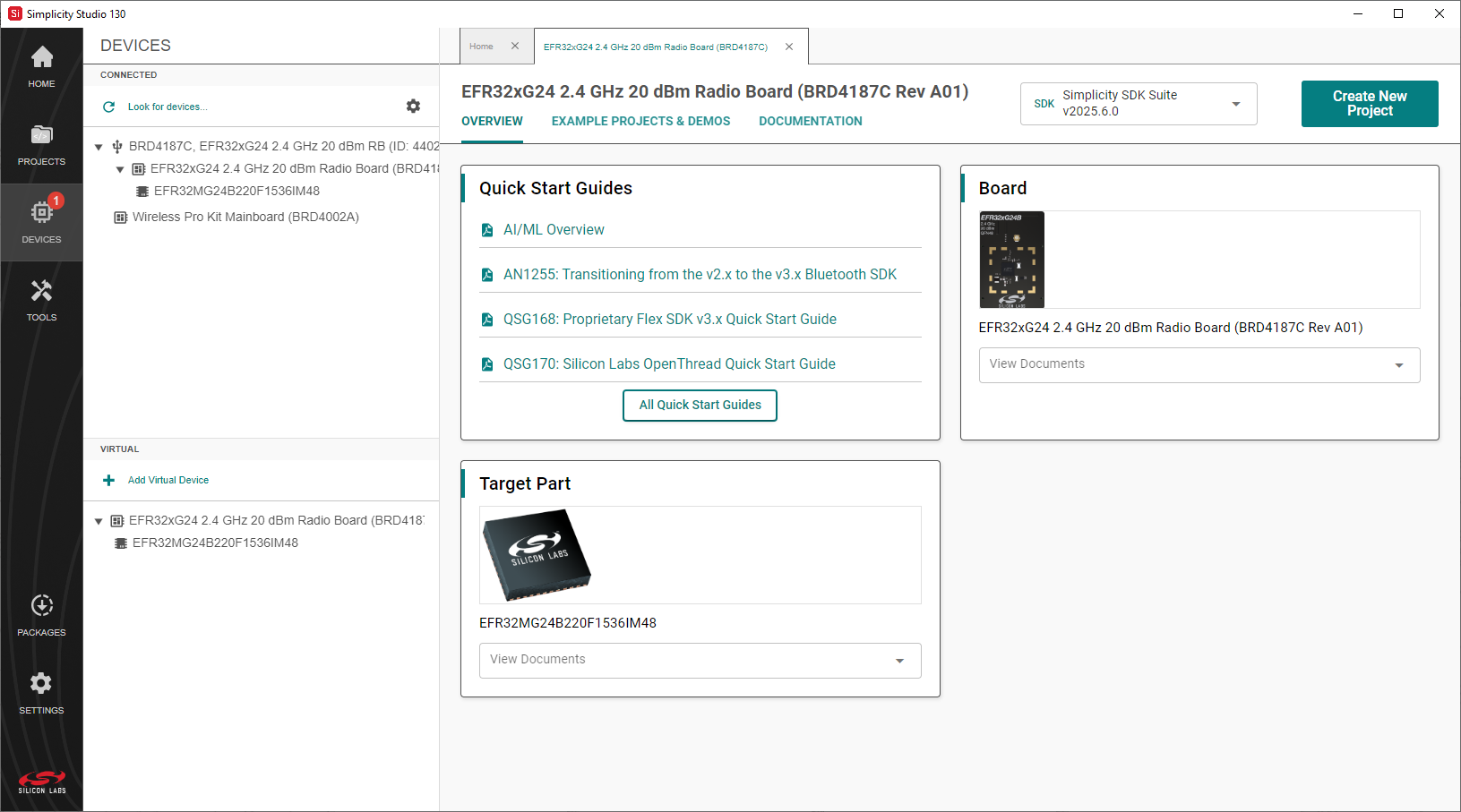Click the board name text under thumbnail
The width and height of the screenshot is (1461, 812).
click(1171, 328)
